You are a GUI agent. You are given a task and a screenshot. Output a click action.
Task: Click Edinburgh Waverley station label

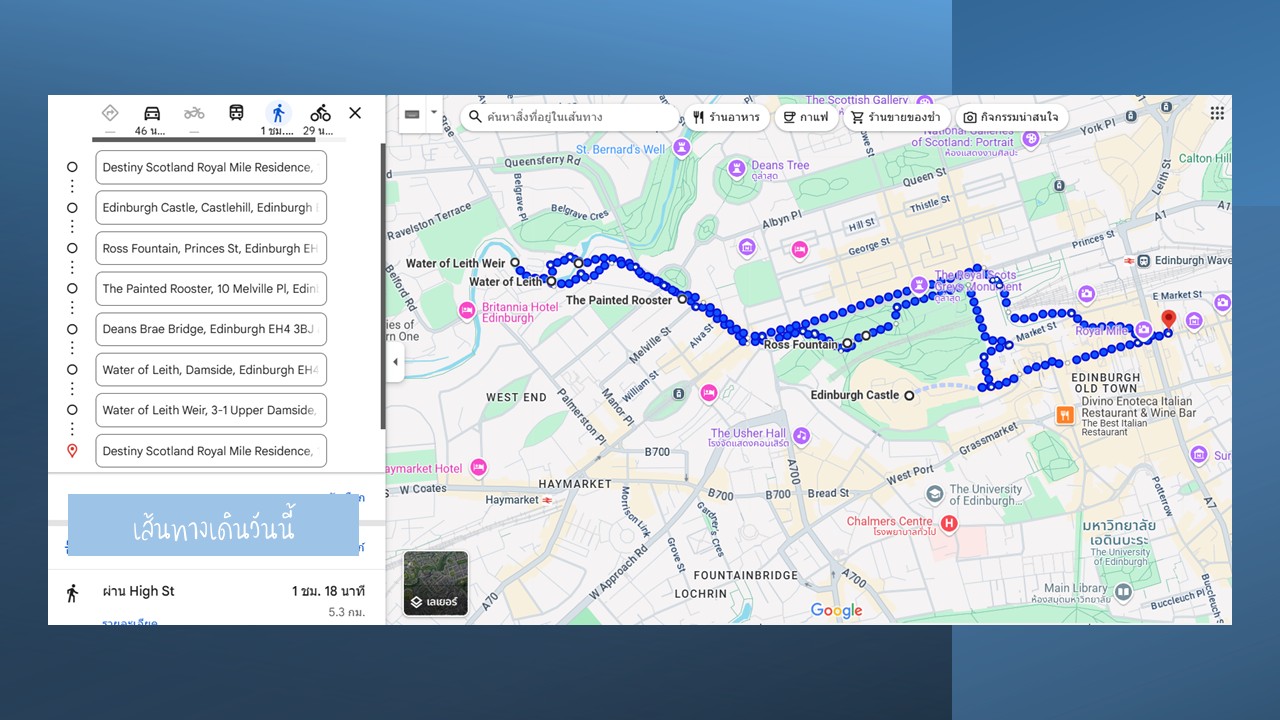coord(1193,261)
